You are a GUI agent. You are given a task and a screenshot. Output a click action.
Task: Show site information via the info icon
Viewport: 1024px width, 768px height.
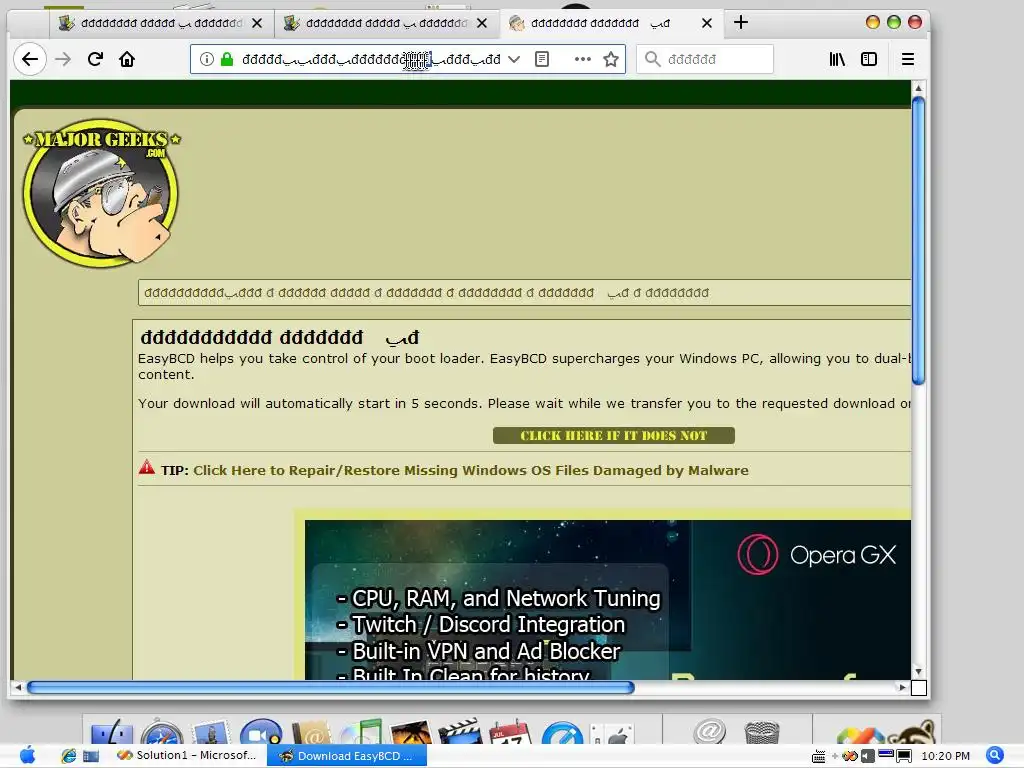(x=206, y=59)
